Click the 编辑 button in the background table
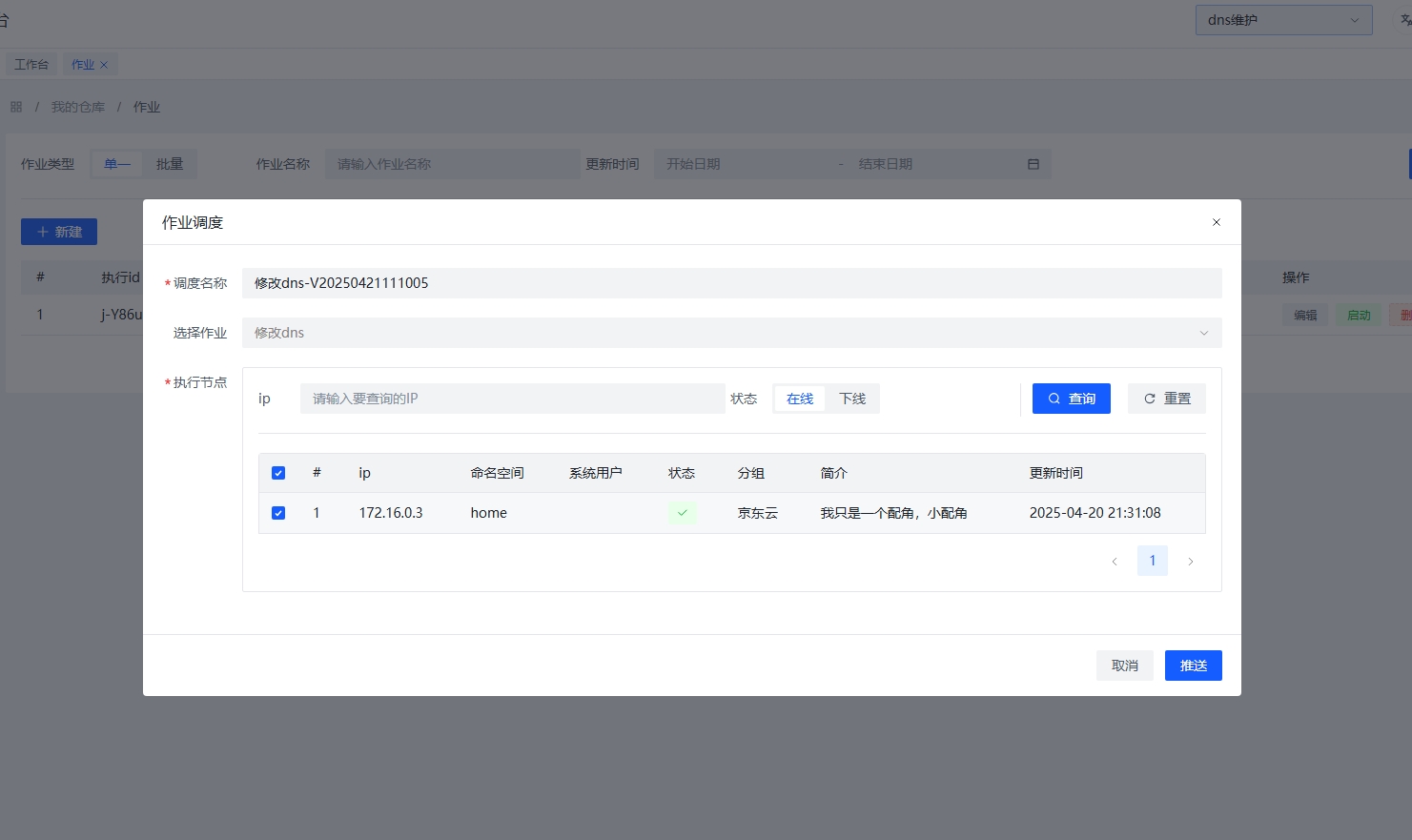 tap(1305, 316)
